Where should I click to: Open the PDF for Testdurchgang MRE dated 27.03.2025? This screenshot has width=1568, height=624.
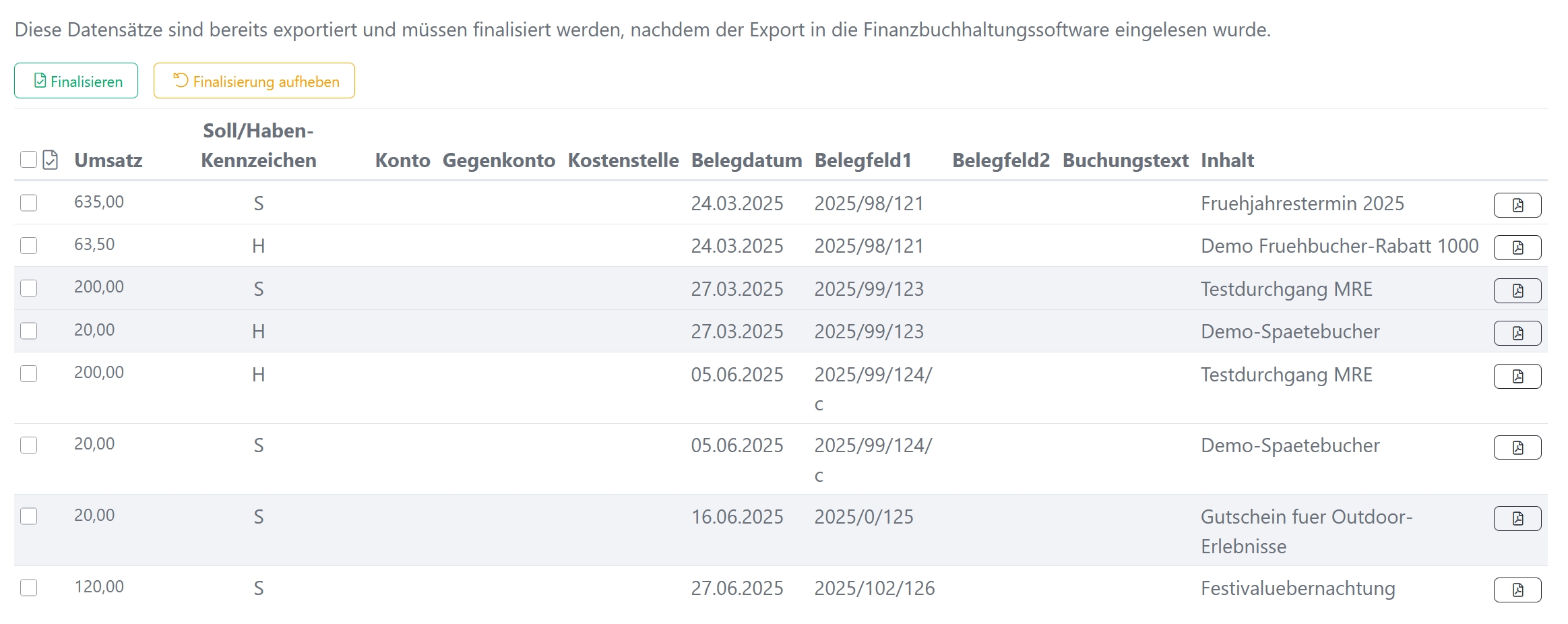tap(1517, 290)
